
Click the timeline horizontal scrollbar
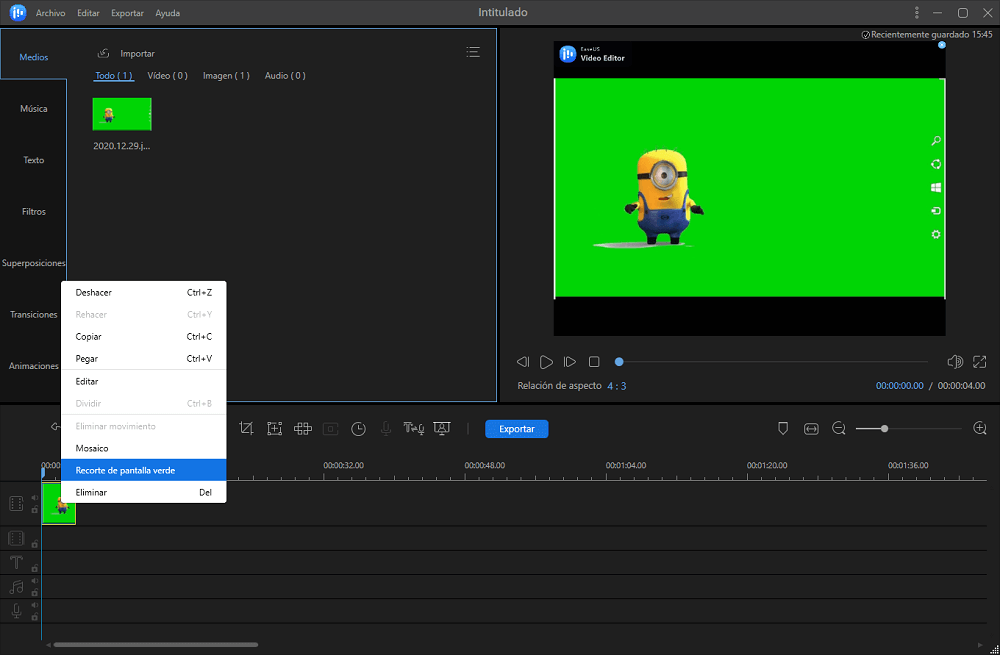[x=156, y=645]
